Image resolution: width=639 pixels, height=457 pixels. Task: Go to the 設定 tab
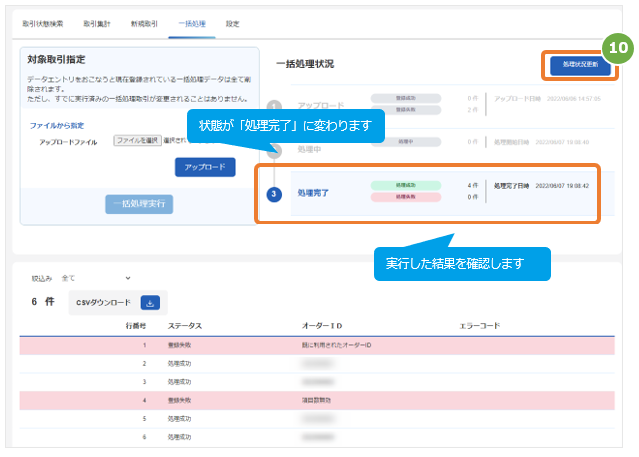coord(233,24)
